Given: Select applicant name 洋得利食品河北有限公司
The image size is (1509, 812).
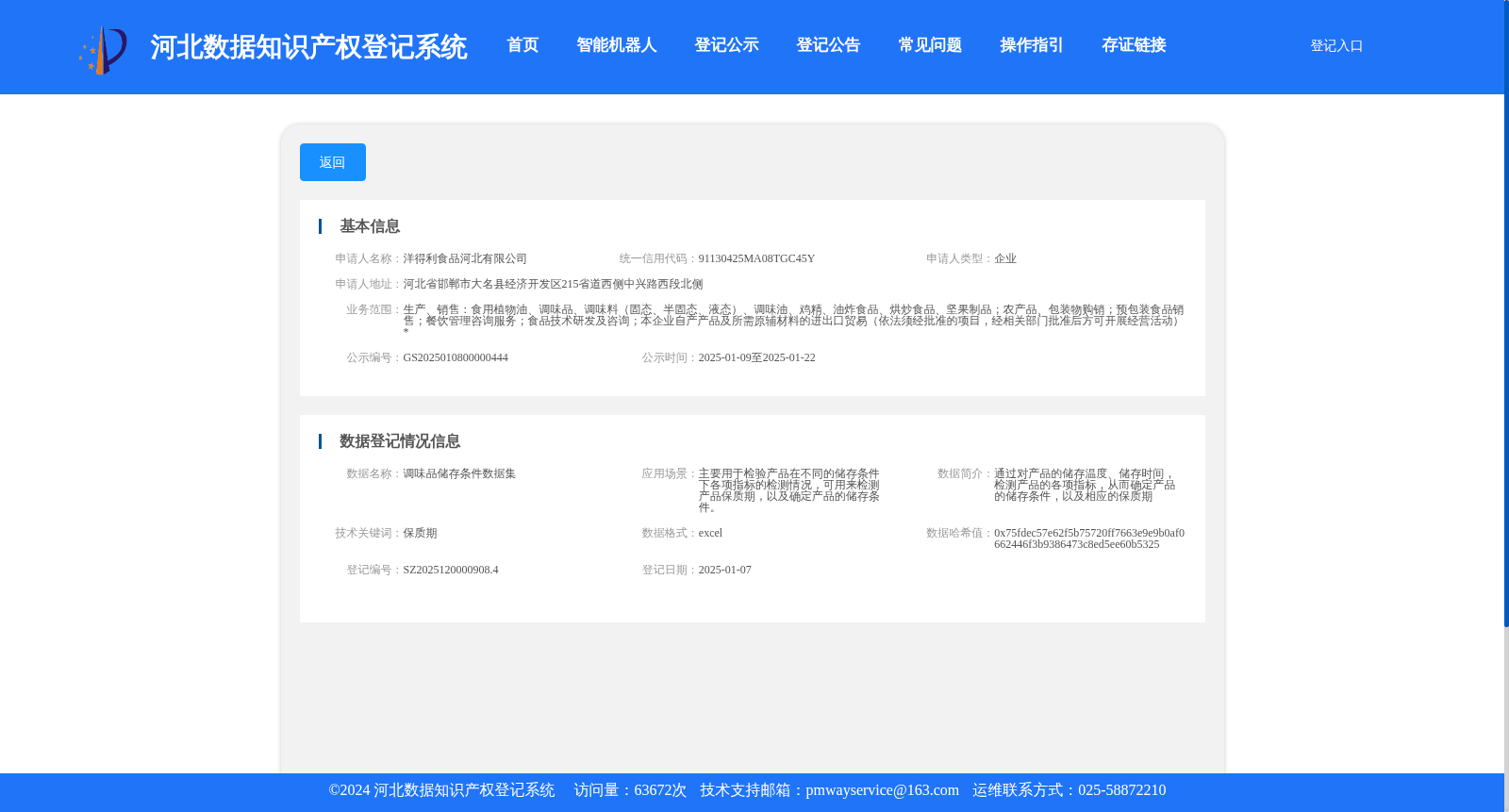Looking at the screenshot, I should click(465, 258).
